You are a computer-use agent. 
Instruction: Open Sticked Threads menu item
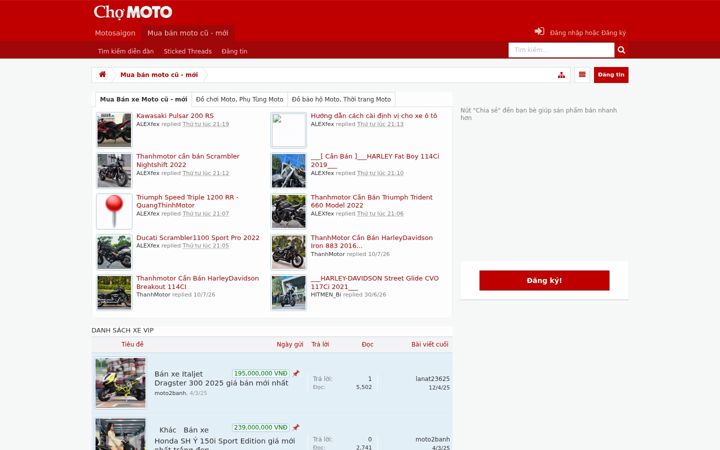point(188,51)
